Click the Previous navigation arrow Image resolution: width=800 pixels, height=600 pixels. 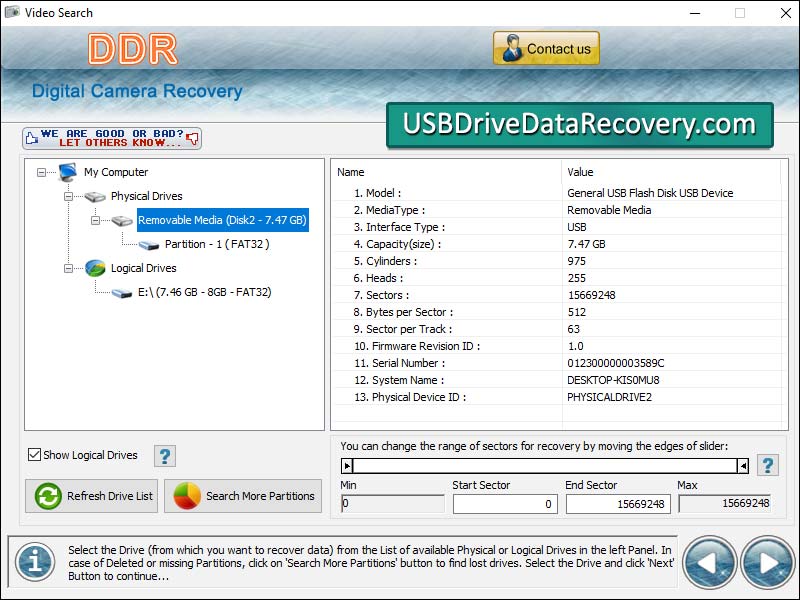click(710, 562)
